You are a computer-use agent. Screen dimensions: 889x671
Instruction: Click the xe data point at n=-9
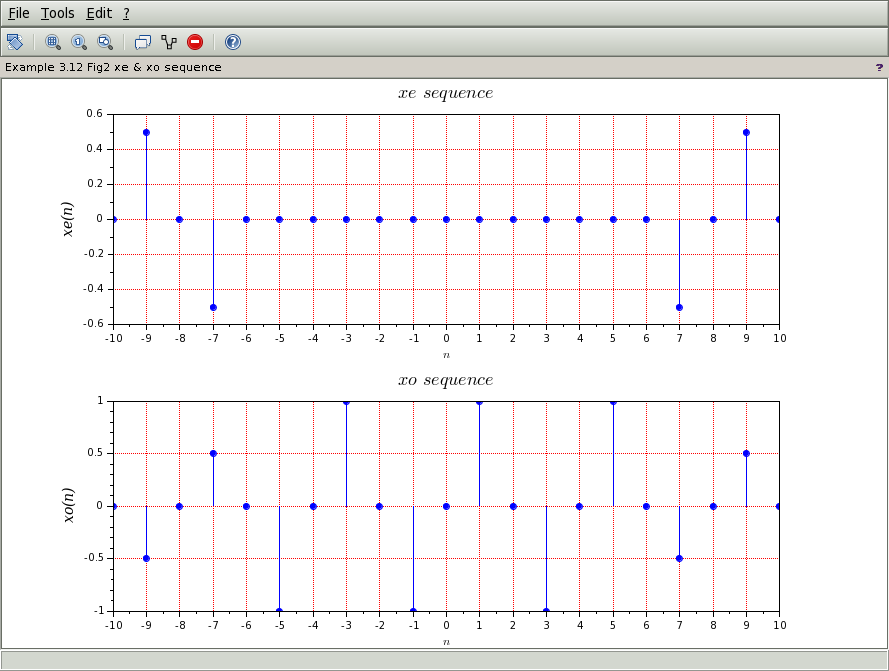[146, 132]
